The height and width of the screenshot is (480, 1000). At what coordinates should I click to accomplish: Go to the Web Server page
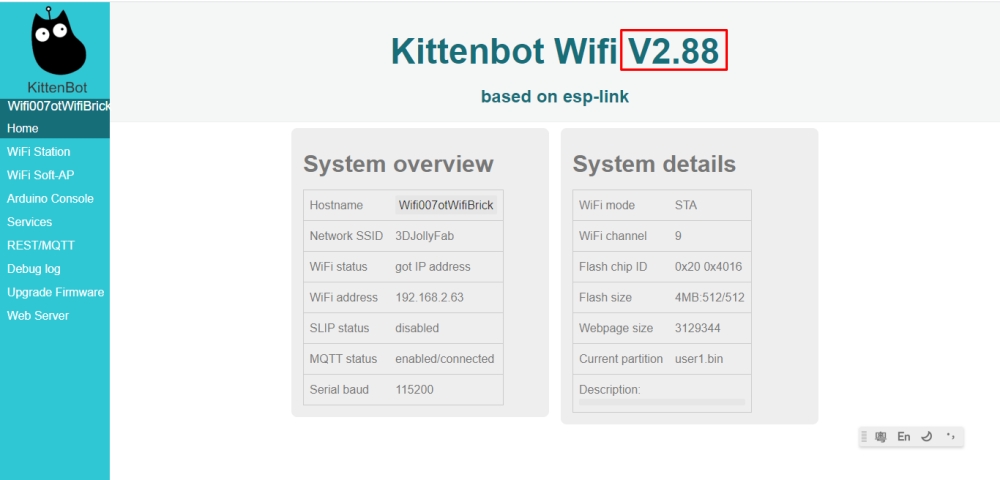pyautogui.click(x=38, y=316)
